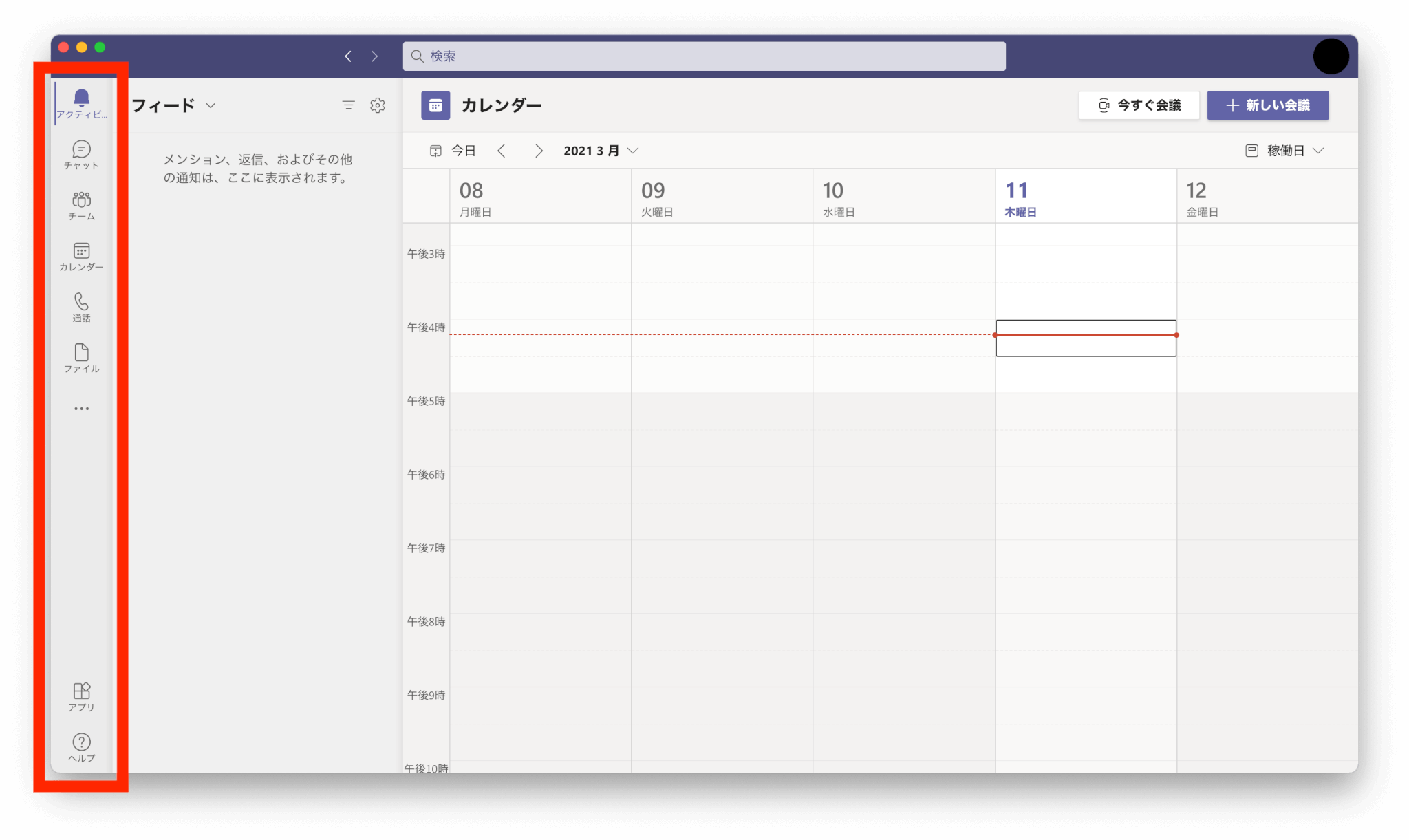This screenshot has height=840, width=1409.
Task: Expand the 2021 3月 month picker
Action: click(x=601, y=151)
